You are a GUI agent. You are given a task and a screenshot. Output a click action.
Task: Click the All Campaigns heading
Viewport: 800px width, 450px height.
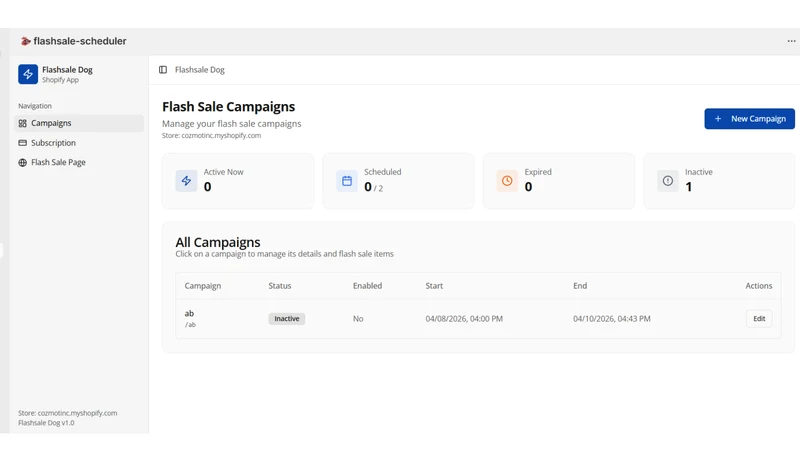pos(218,242)
